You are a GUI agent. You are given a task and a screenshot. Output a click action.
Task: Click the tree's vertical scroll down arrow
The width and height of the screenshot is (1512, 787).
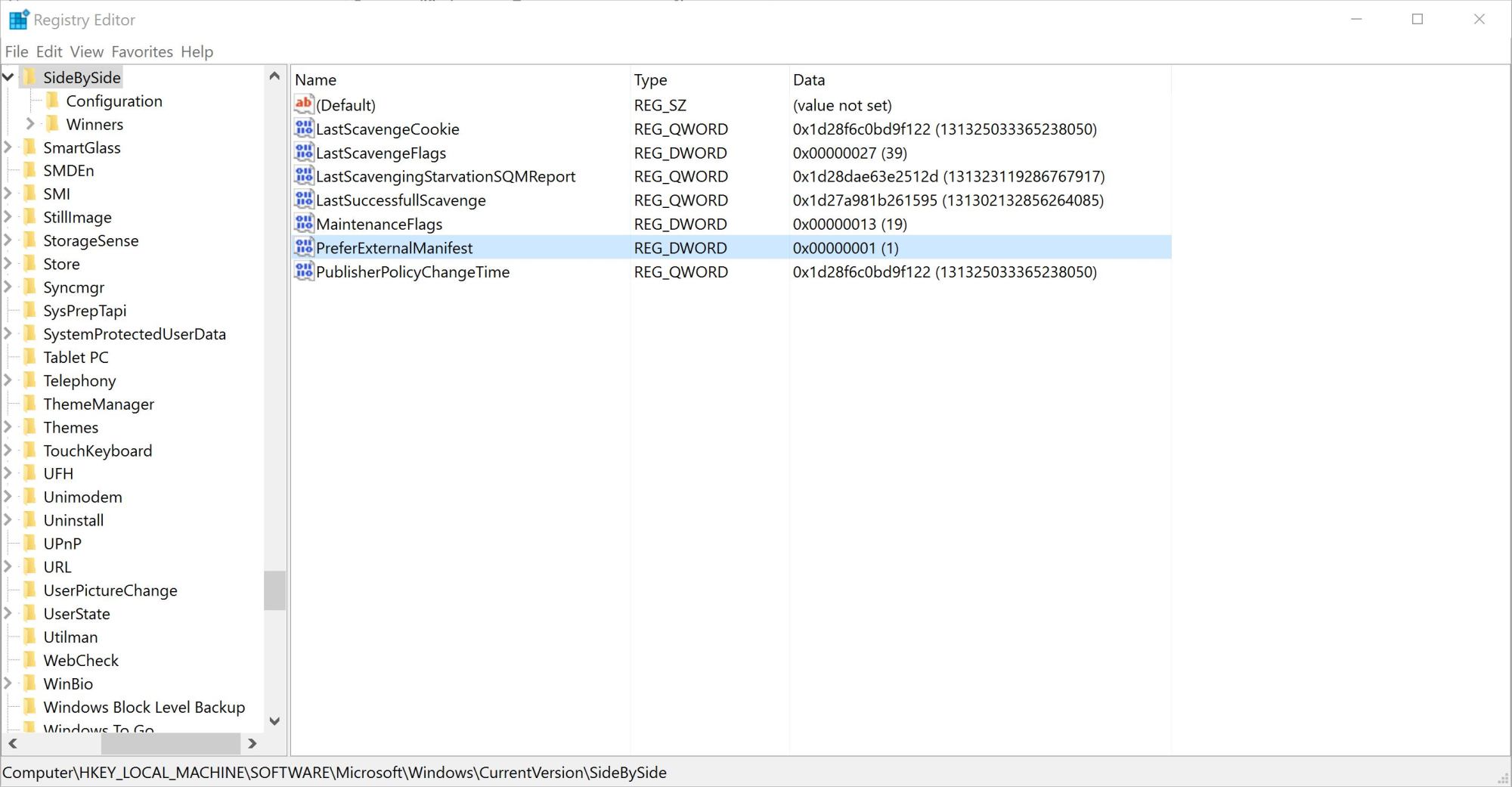tap(274, 721)
